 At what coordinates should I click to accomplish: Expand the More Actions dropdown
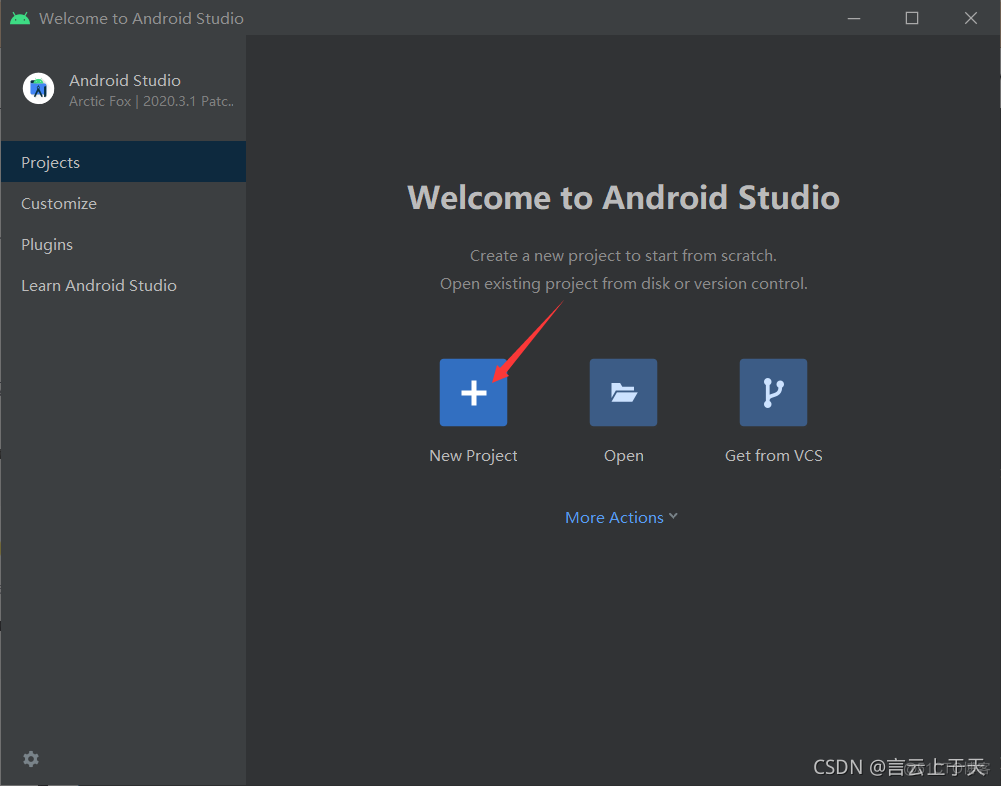coord(621,517)
